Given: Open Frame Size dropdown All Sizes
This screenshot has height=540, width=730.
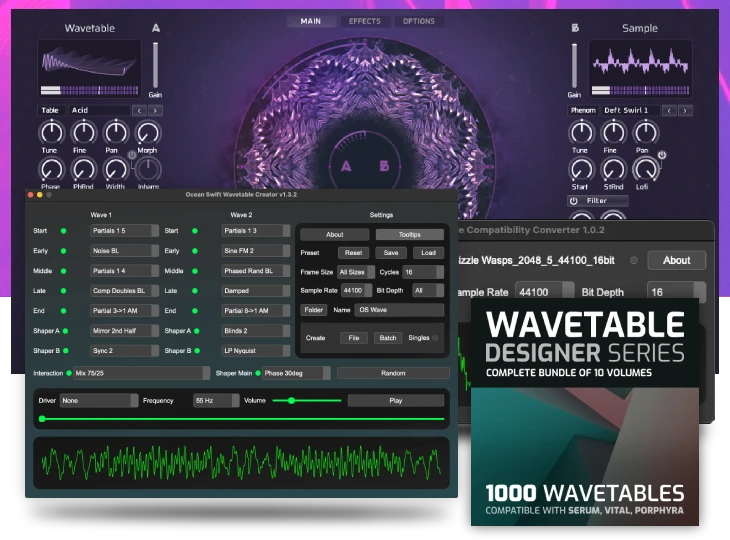Looking at the screenshot, I should (x=356, y=272).
